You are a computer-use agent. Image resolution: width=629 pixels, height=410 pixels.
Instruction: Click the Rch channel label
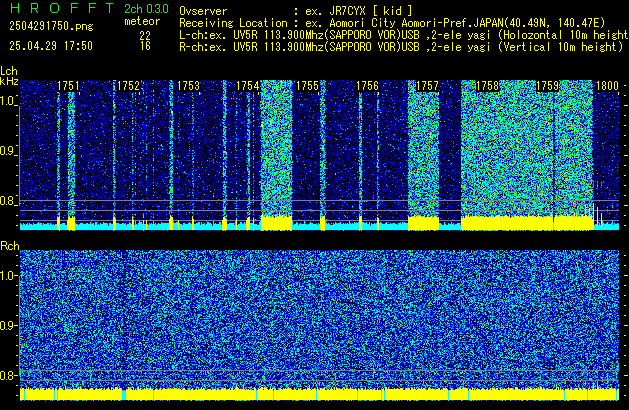[10, 246]
